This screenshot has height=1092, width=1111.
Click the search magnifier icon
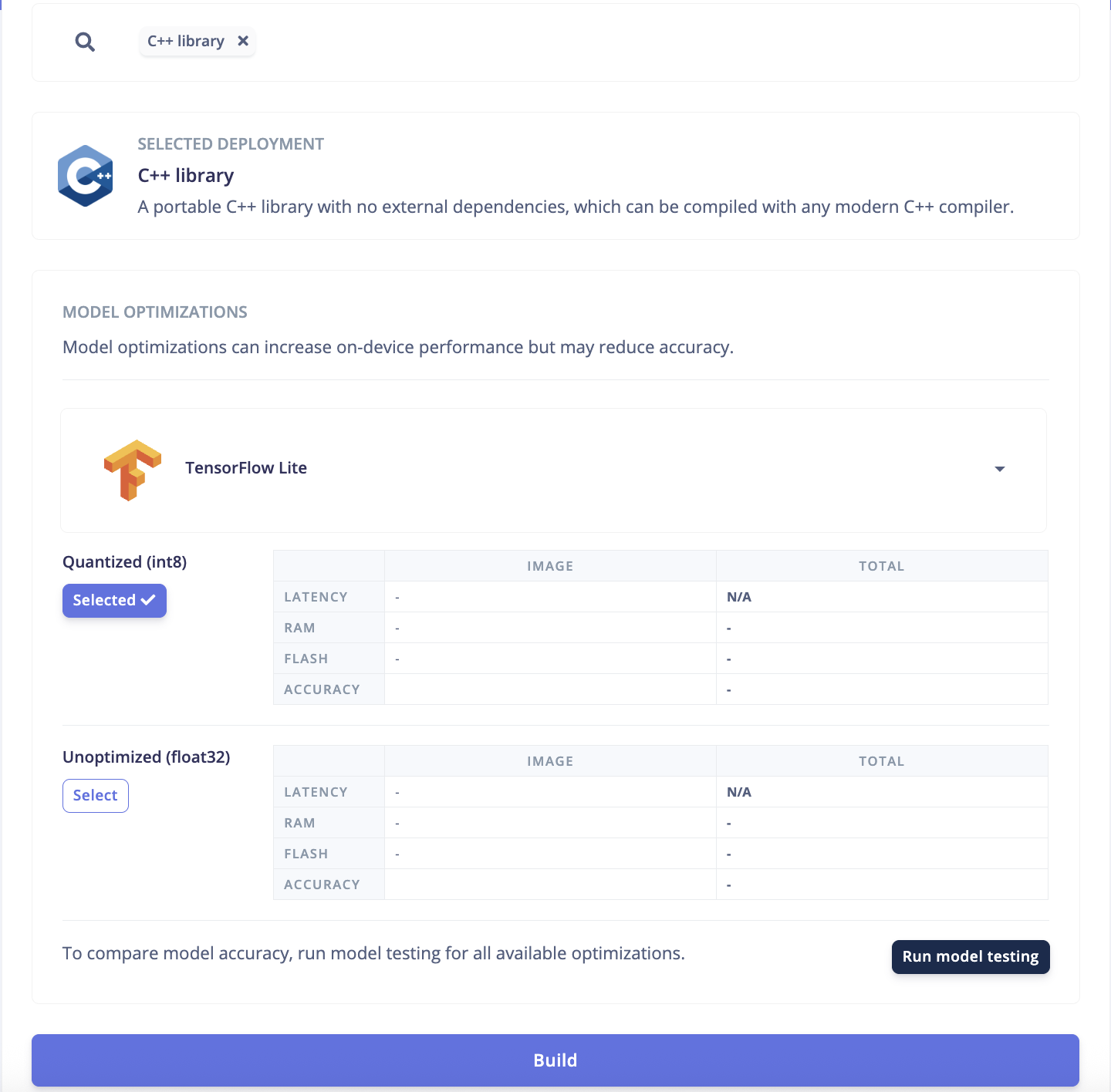[x=85, y=42]
